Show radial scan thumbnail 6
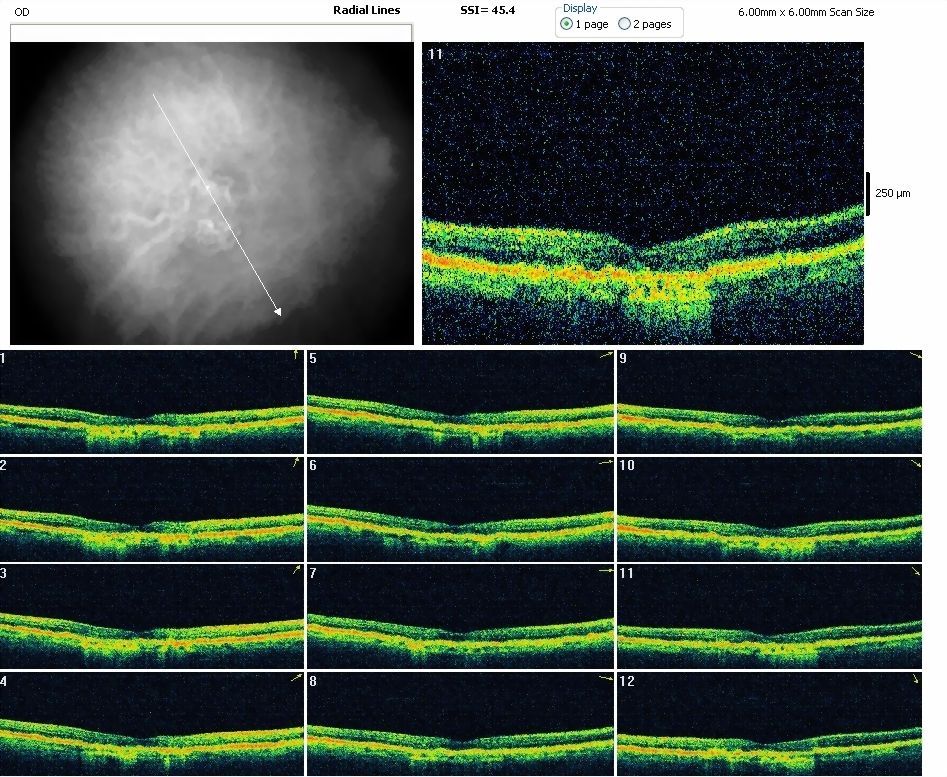 click(460, 509)
